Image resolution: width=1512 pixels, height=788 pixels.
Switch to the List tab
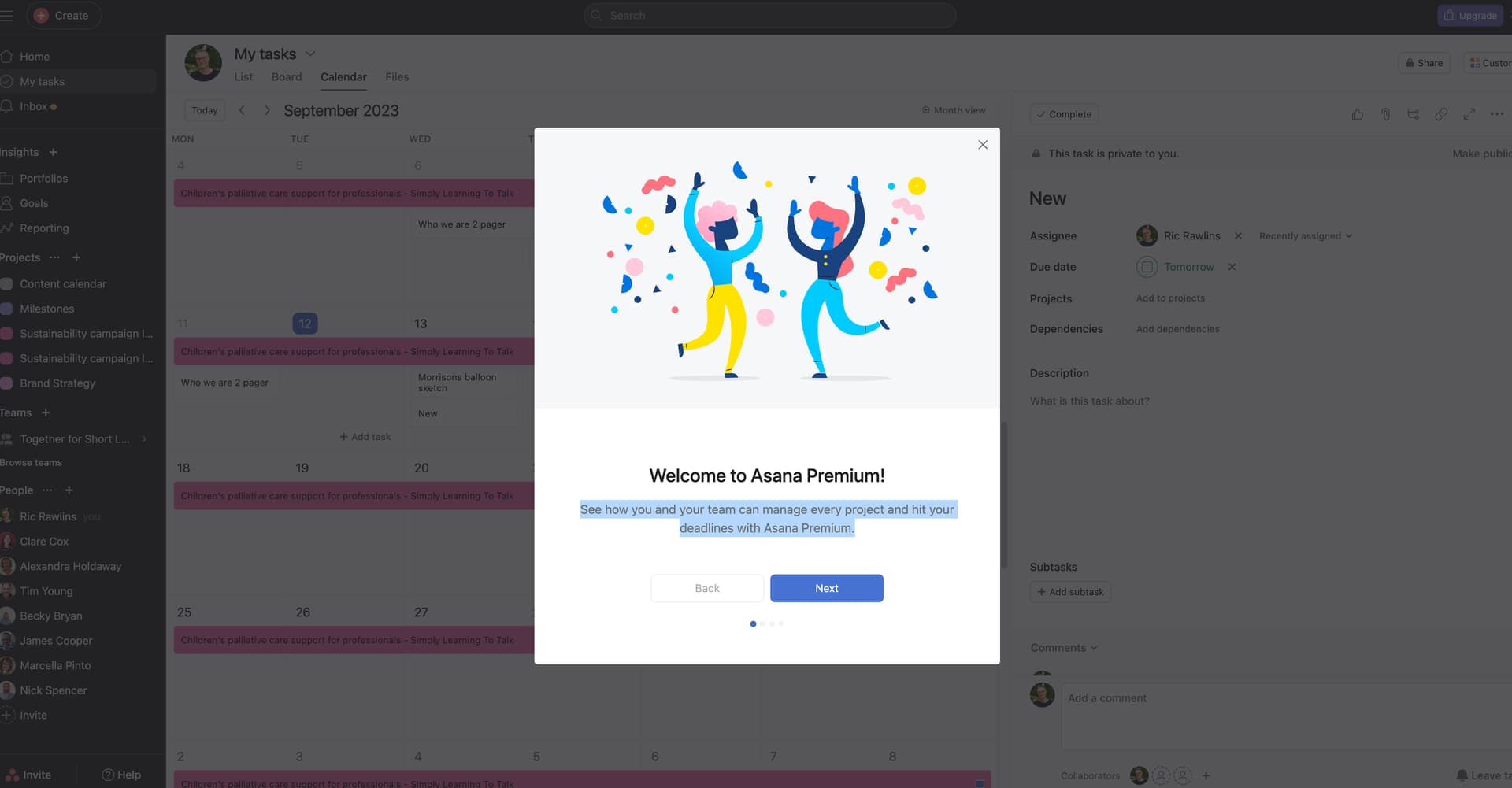point(243,77)
